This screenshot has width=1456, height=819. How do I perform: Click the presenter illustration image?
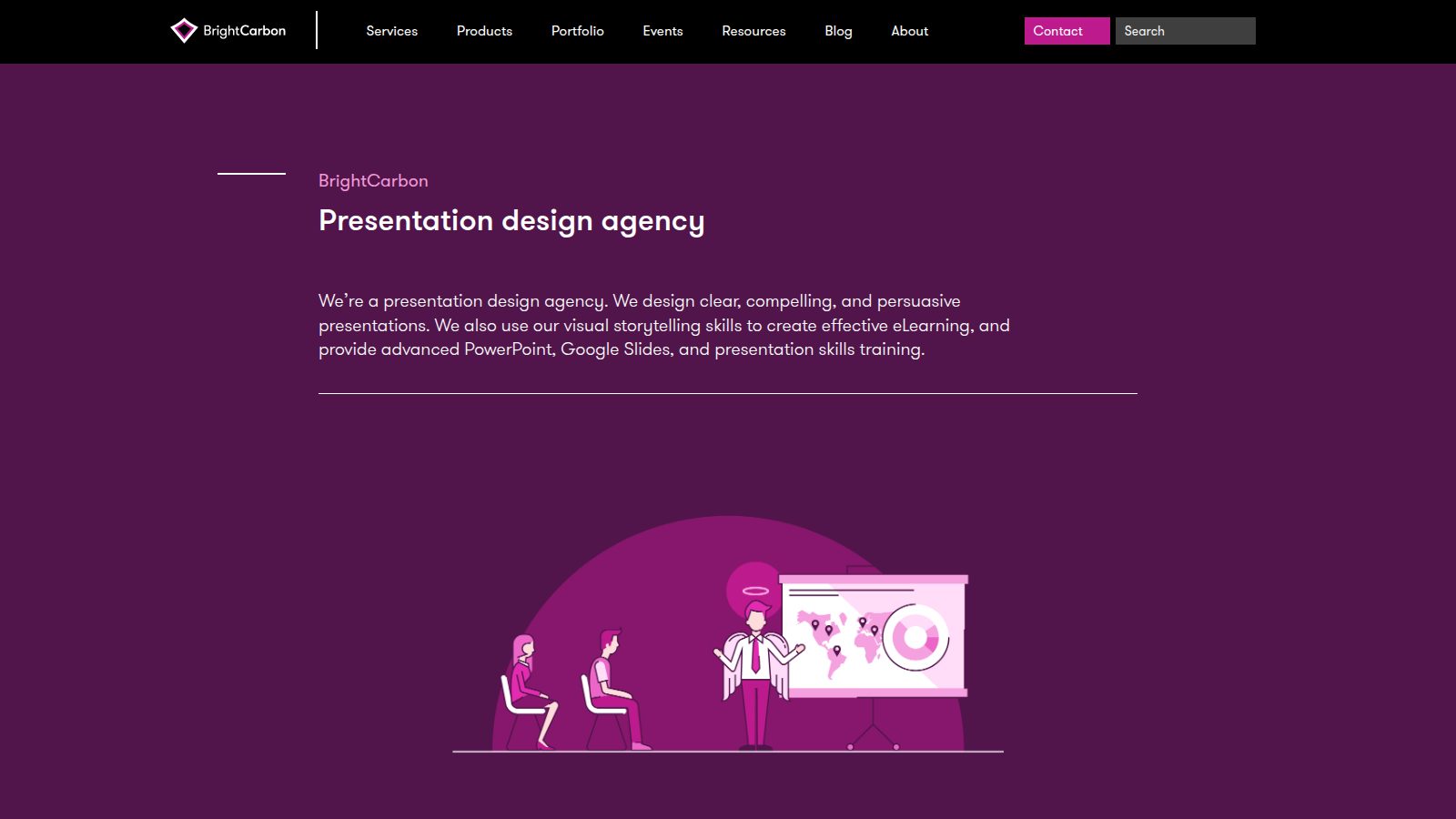pos(728,634)
